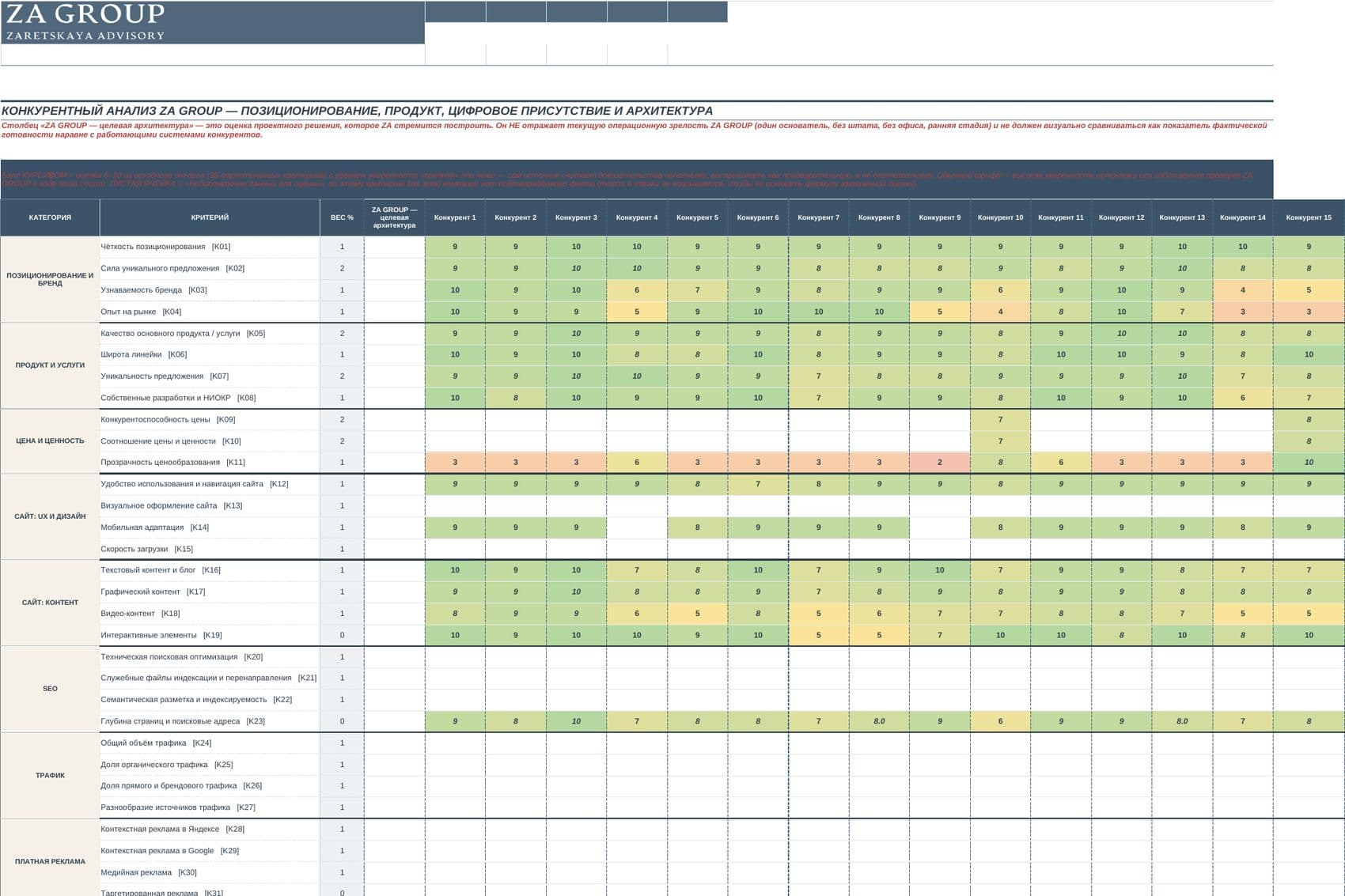Click Конкурент 4's score 5 for Опыт на рынке

pos(637,312)
